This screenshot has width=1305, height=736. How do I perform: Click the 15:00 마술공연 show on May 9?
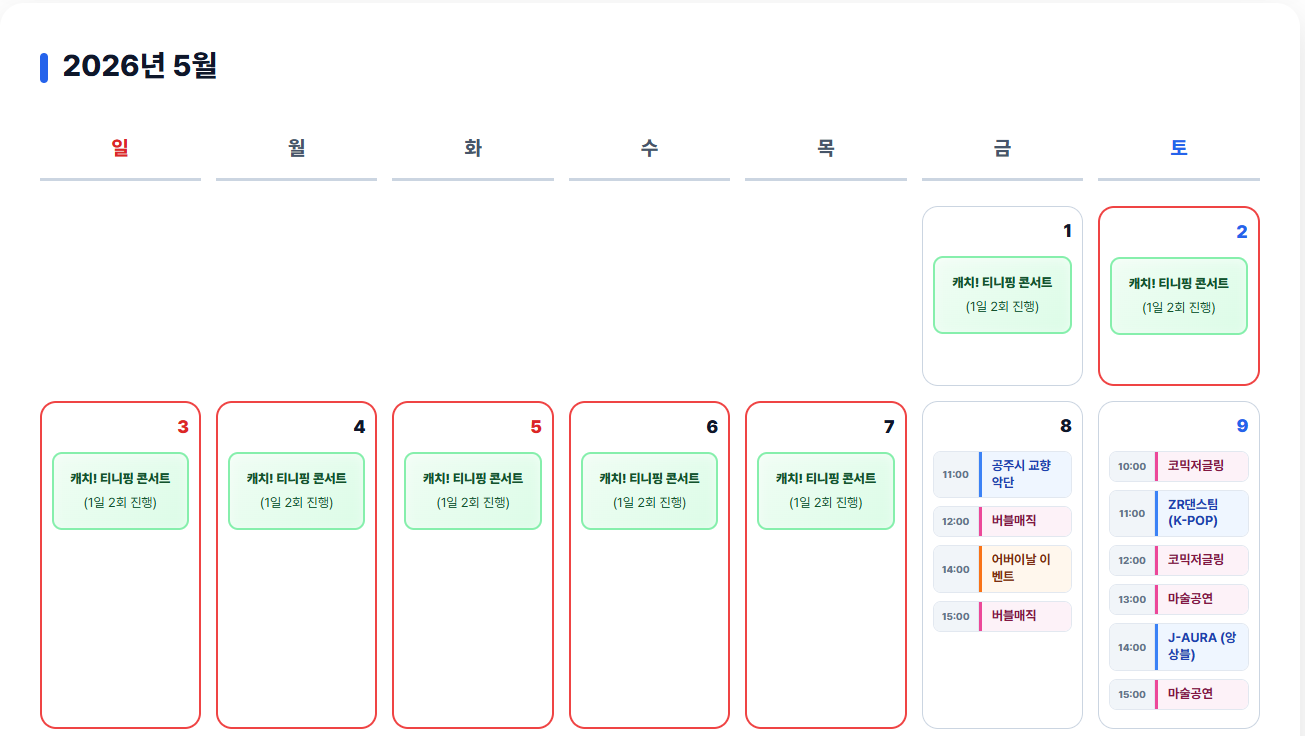tap(1178, 694)
